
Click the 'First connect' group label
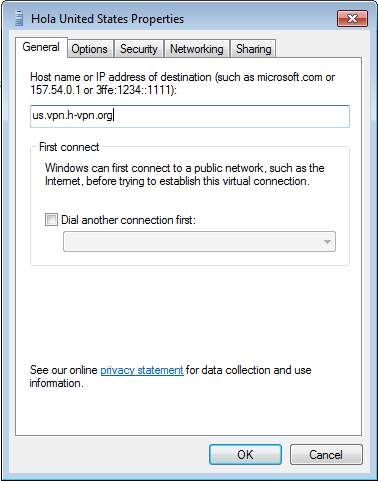coord(69,147)
